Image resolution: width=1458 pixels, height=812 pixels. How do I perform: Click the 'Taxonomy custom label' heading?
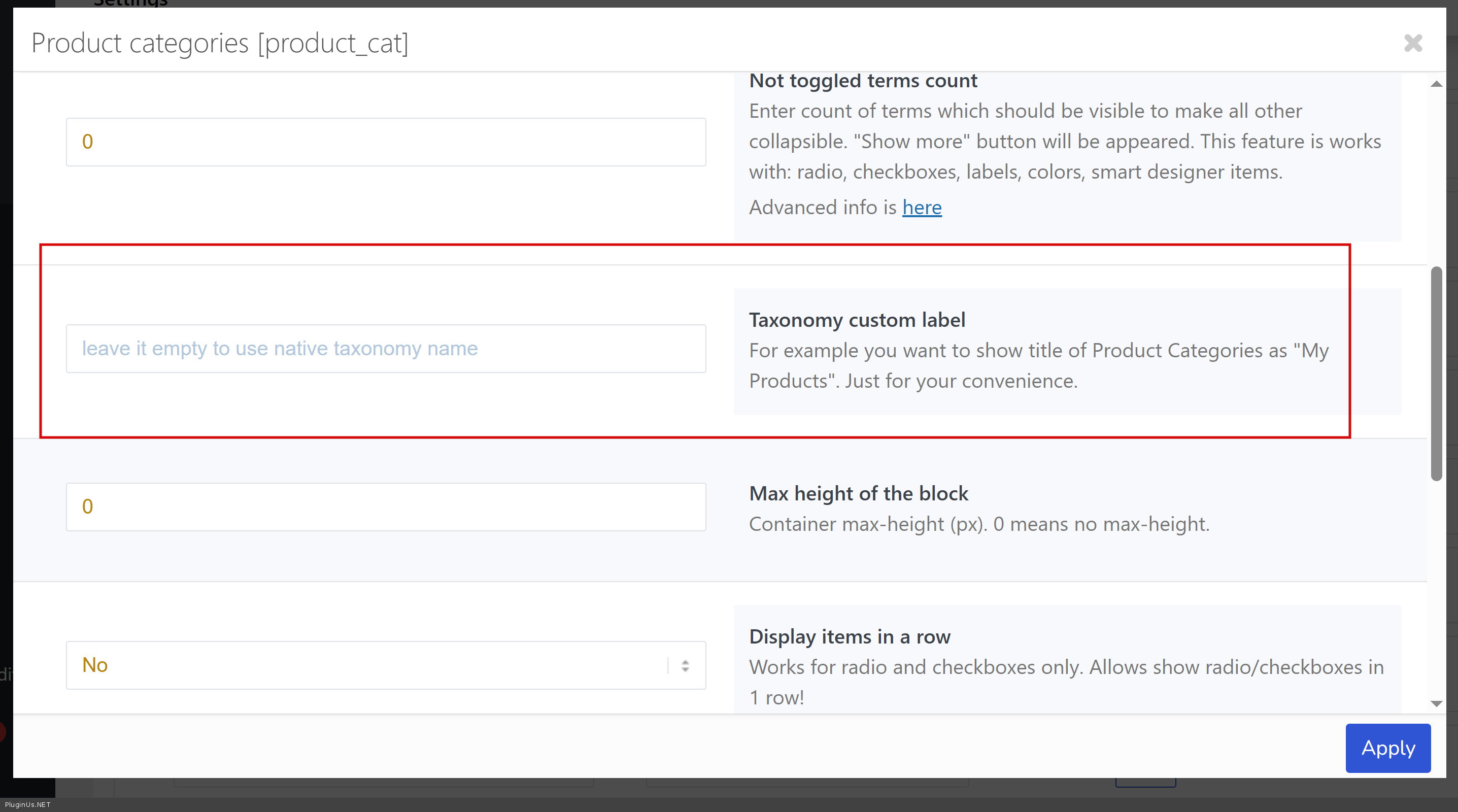point(857,320)
